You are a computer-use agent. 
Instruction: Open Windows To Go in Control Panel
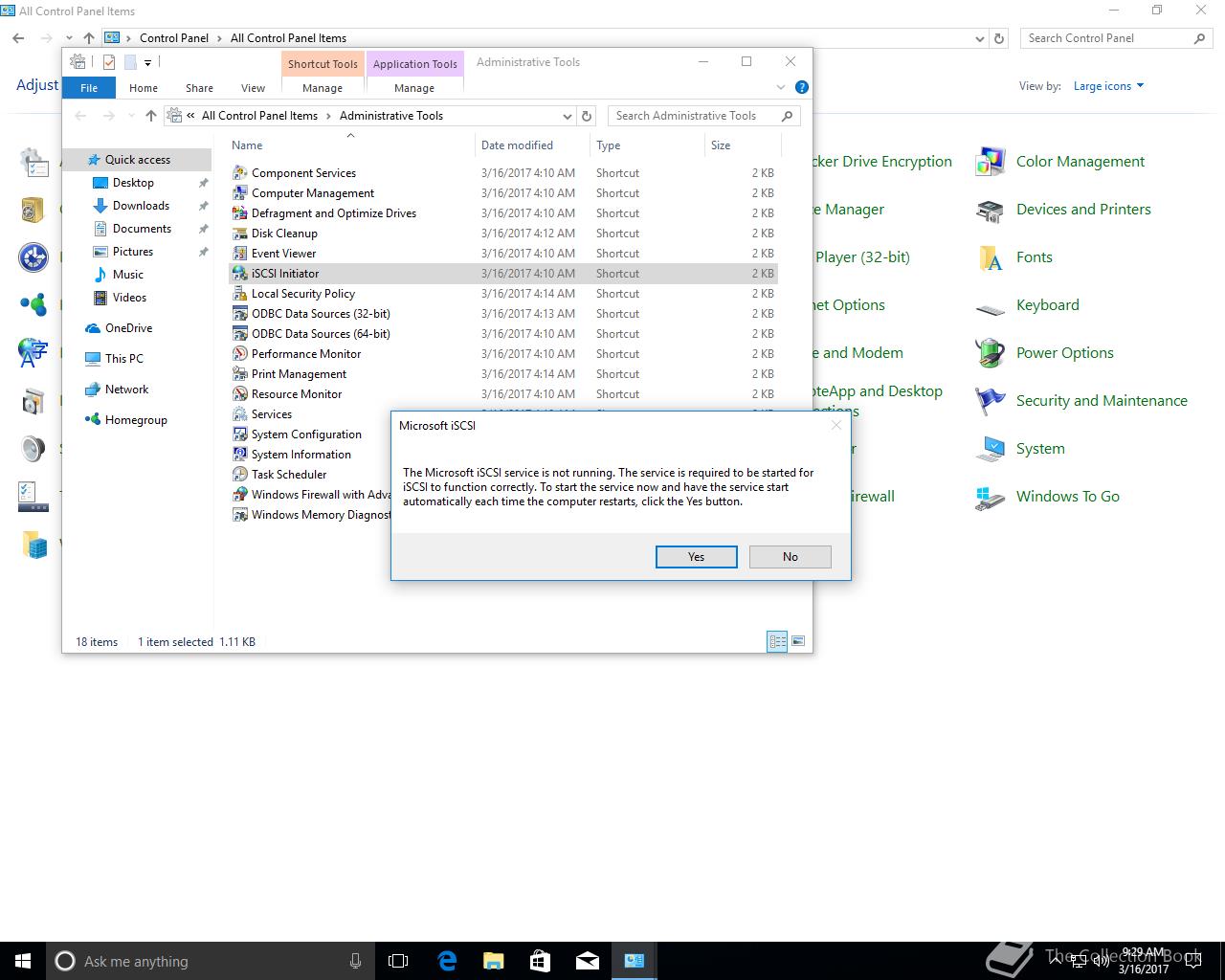pos(1067,497)
